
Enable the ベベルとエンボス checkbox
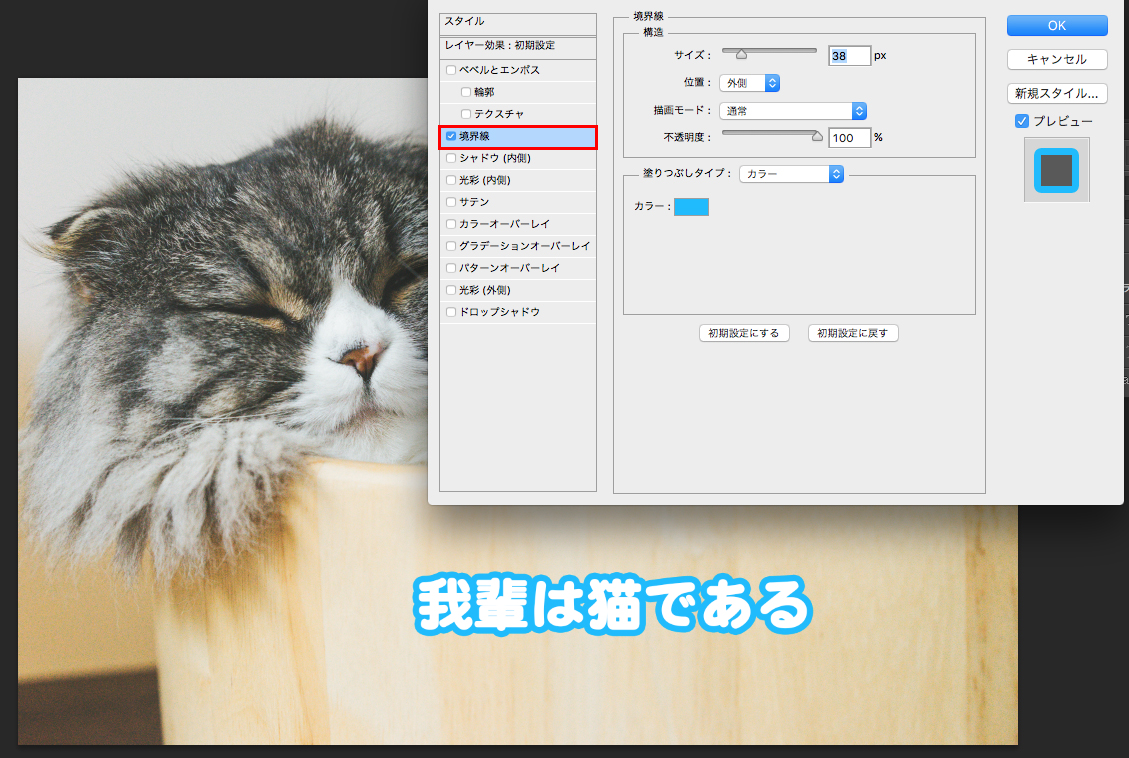pyautogui.click(x=451, y=70)
